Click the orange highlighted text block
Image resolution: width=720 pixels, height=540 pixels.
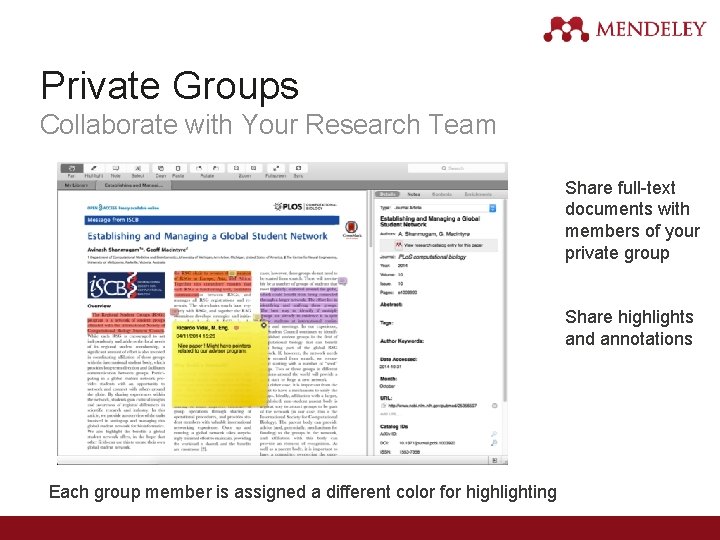(212, 285)
